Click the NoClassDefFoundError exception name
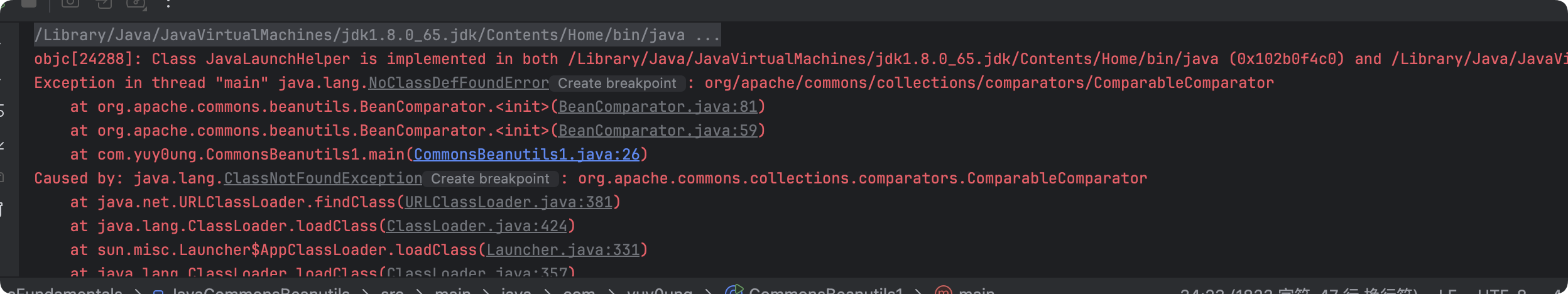Image resolution: width=1568 pixels, height=294 pixels. pyautogui.click(x=459, y=83)
